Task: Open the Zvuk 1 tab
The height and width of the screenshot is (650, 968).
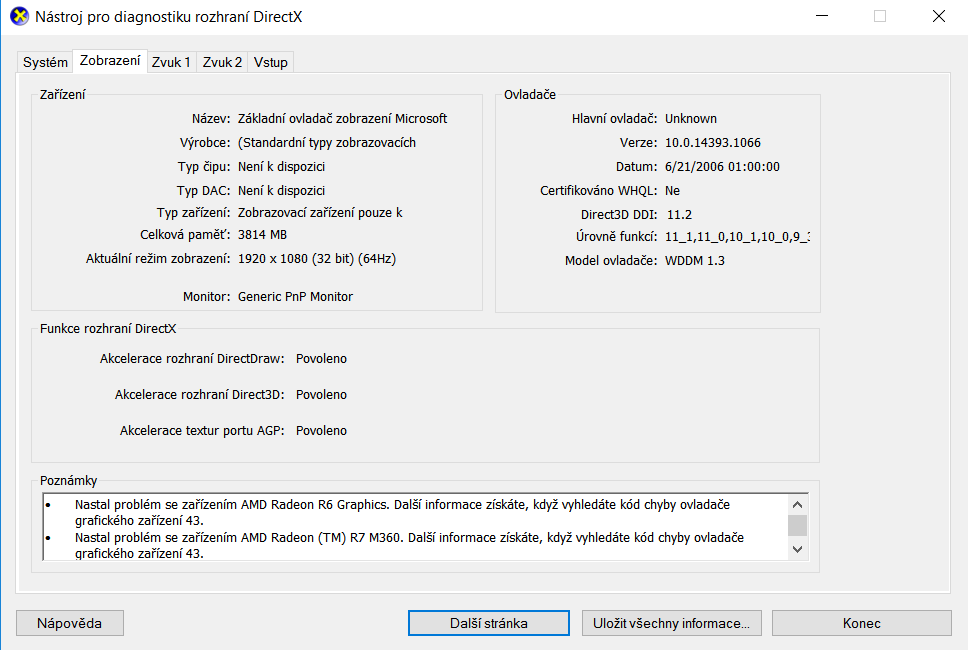Action: click(171, 62)
